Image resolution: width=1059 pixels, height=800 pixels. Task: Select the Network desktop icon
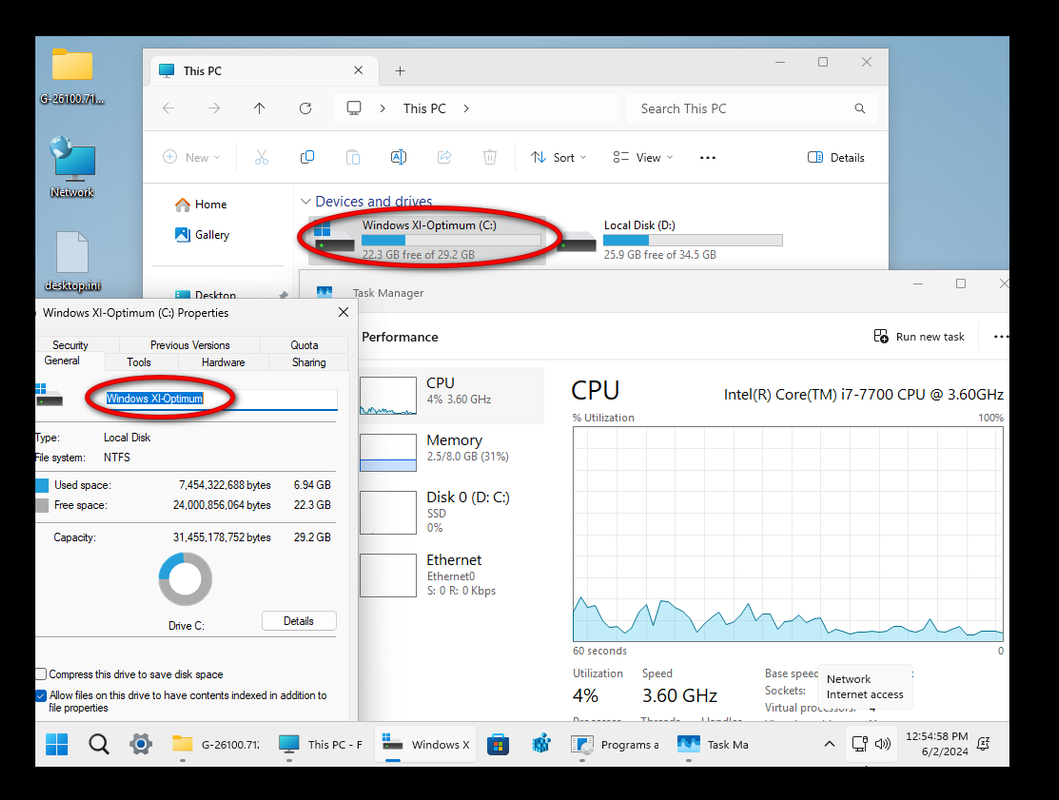coord(72,167)
